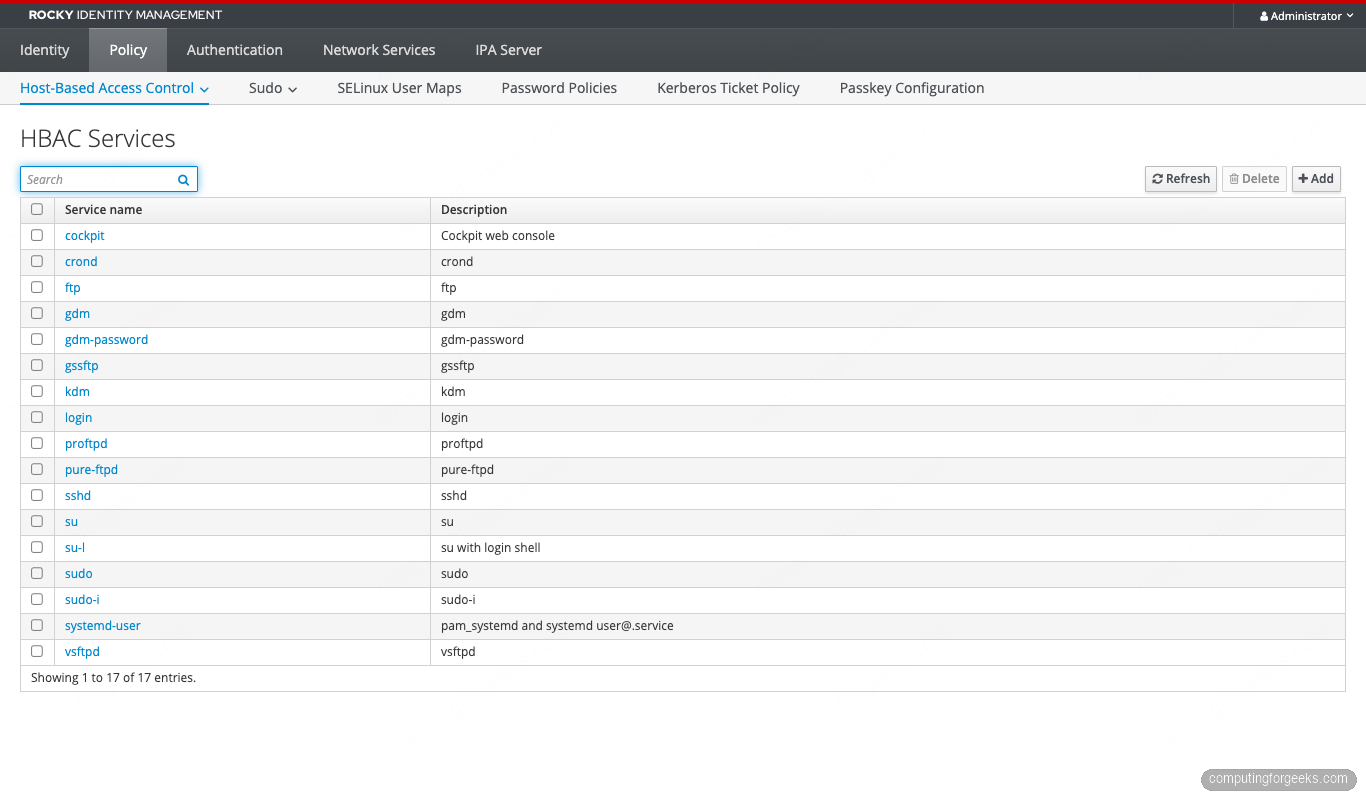Image resolution: width=1366 pixels, height=800 pixels.
Task: Open the gdm-password service link
Action: [106, 340]
